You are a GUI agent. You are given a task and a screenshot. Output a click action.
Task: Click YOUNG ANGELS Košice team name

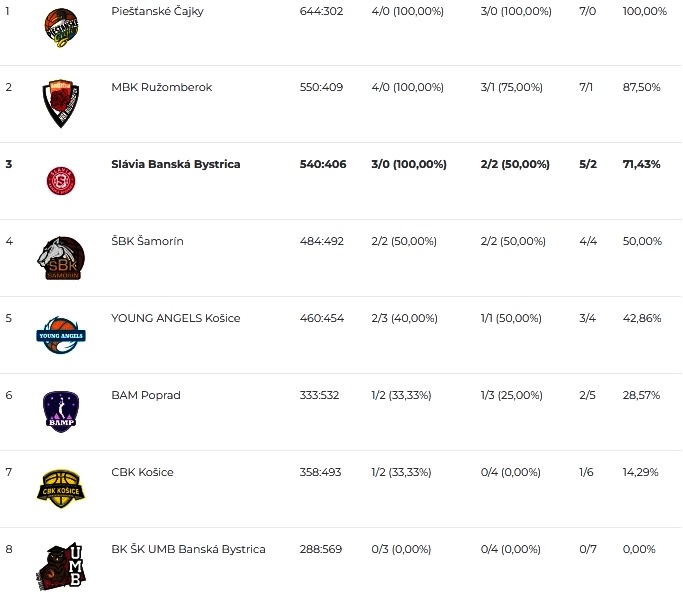click(x=176, y=318)
